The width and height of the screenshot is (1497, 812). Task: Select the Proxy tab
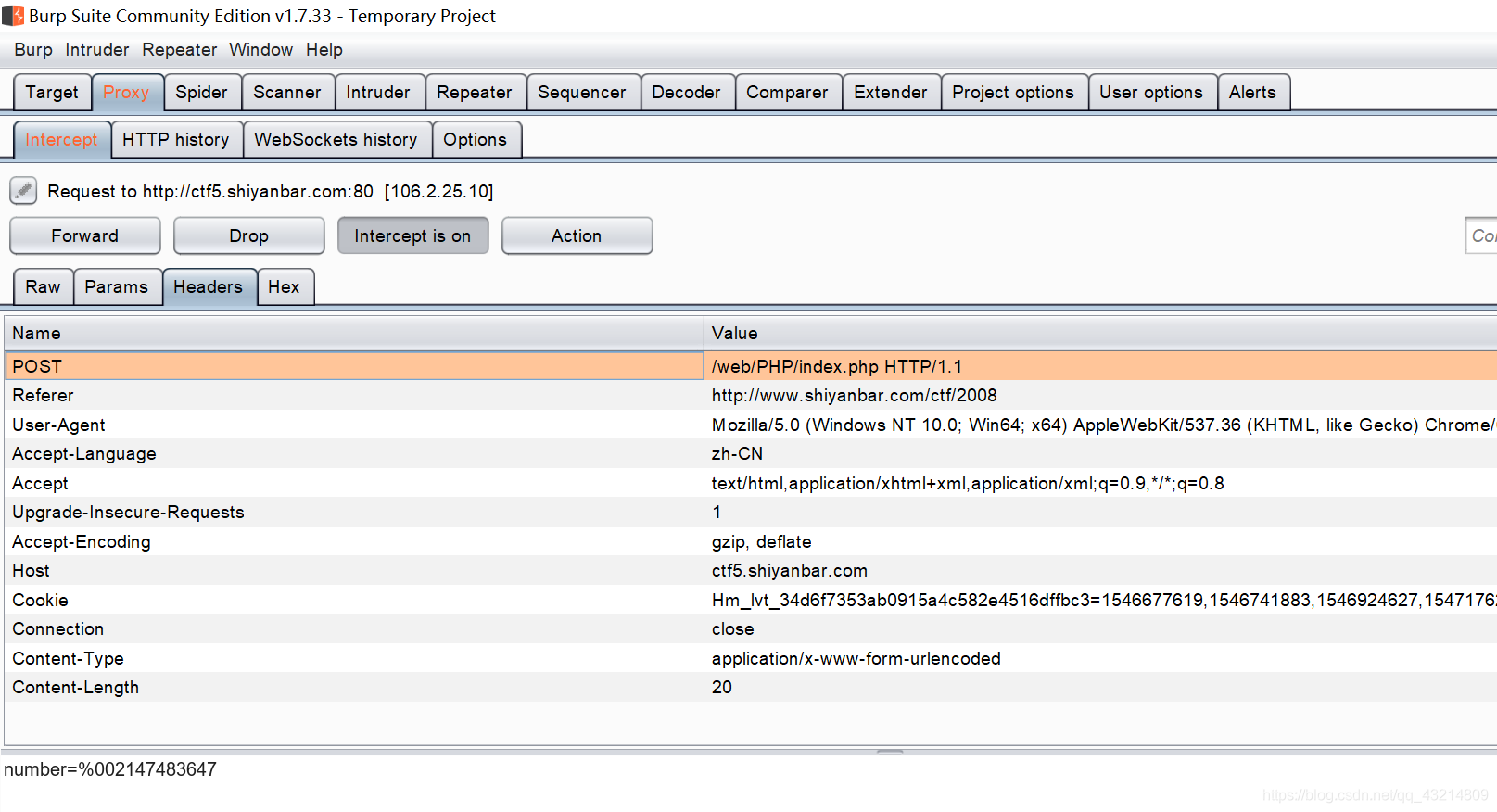point(126,93)
